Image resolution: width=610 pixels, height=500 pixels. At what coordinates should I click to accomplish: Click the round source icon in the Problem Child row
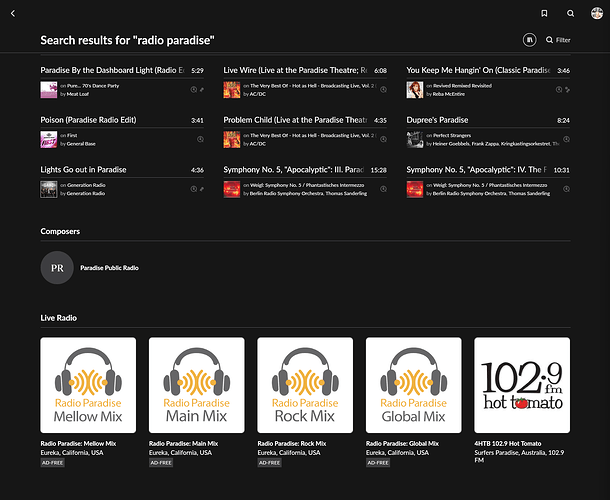[x=383, y=139]
